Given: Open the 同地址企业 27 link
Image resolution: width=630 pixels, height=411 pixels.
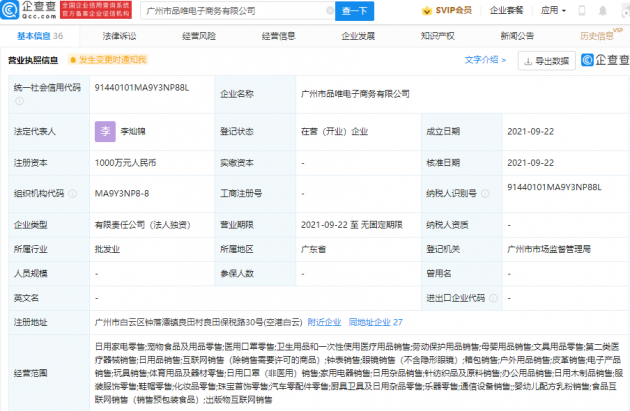Looking at the screenshot, I should [x=375, y=322].
